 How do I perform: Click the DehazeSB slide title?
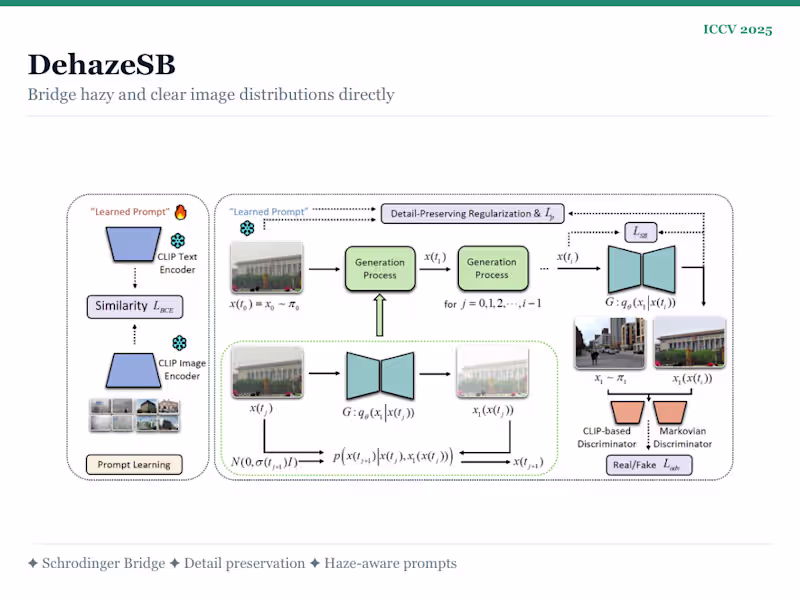(102, 65)
